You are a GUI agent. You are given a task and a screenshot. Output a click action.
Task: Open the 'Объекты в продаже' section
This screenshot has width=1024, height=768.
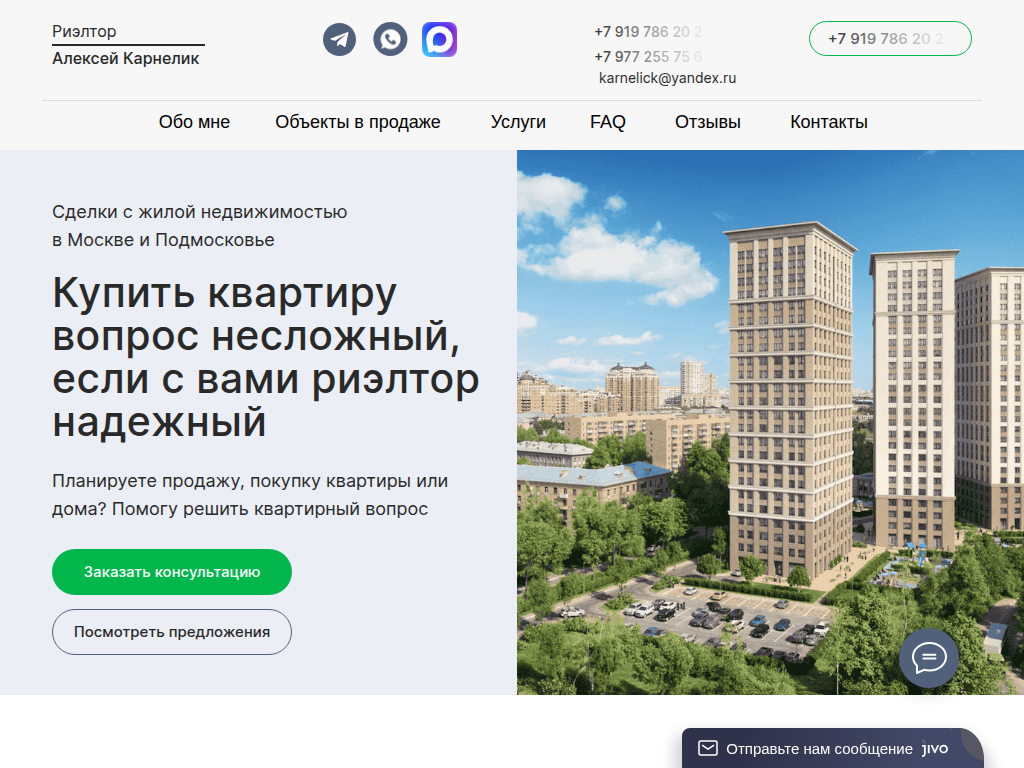coord(357,122)
